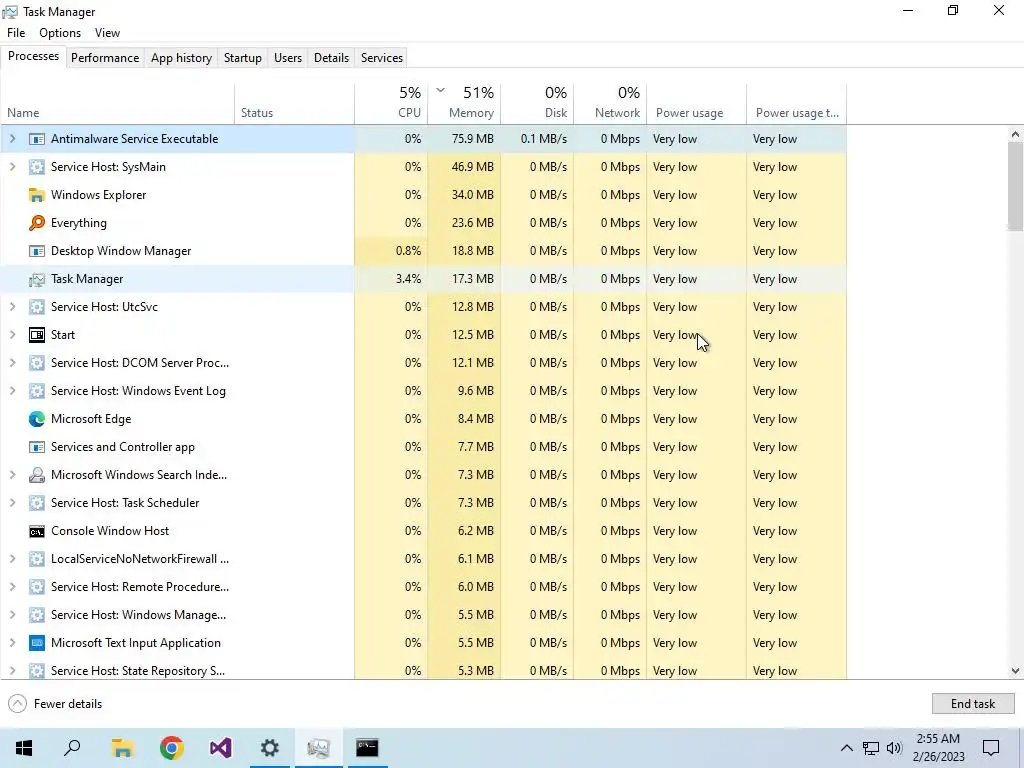Screen dimensions: 1024x768
Task: Open the Windows Start menu
Action: tap(24, 748)
